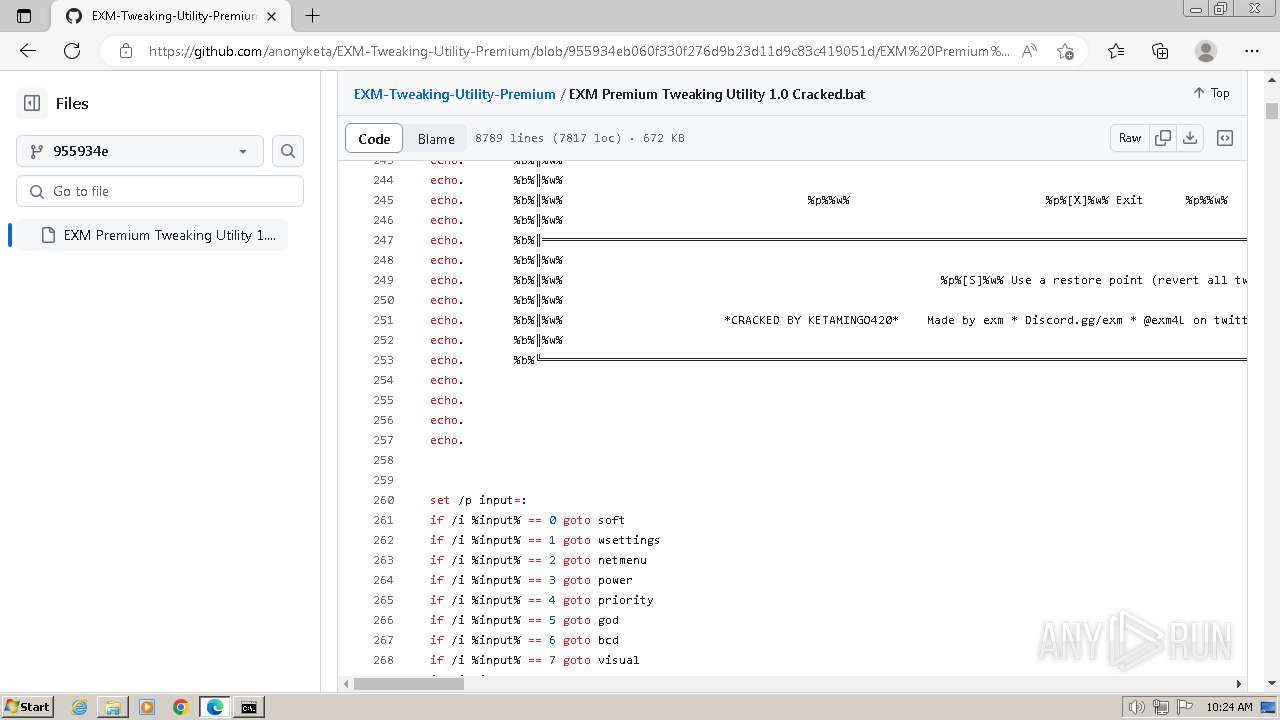Screen dimensions: 1280x720
Task: Click scroll left arrow of code view
Action: [x=346, y=684]
